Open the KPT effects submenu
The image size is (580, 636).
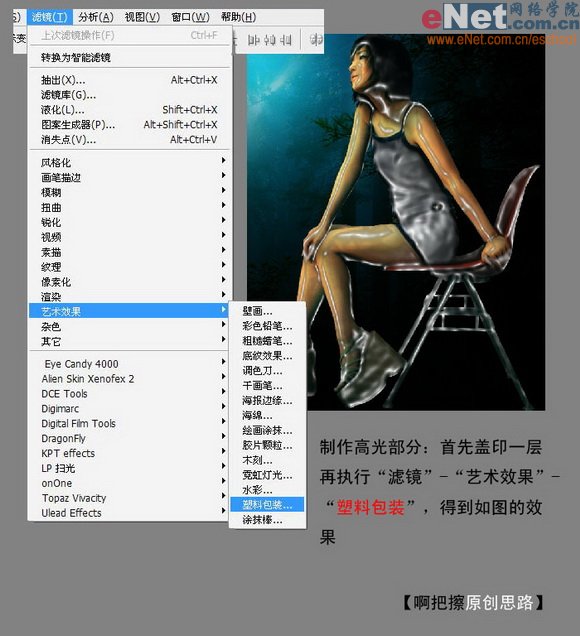pyautogui.click(x=130, y=453)
